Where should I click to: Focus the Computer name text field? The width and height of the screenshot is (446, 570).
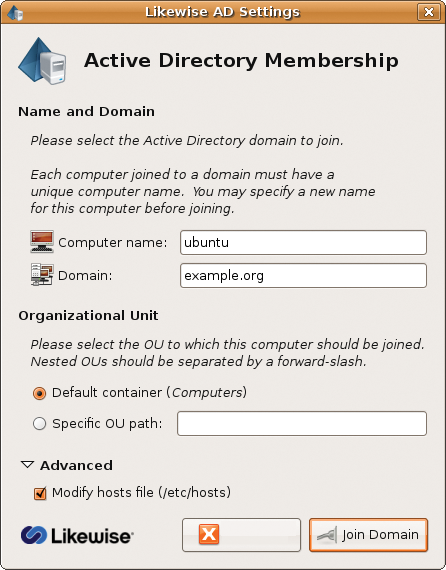coord(303,242)
